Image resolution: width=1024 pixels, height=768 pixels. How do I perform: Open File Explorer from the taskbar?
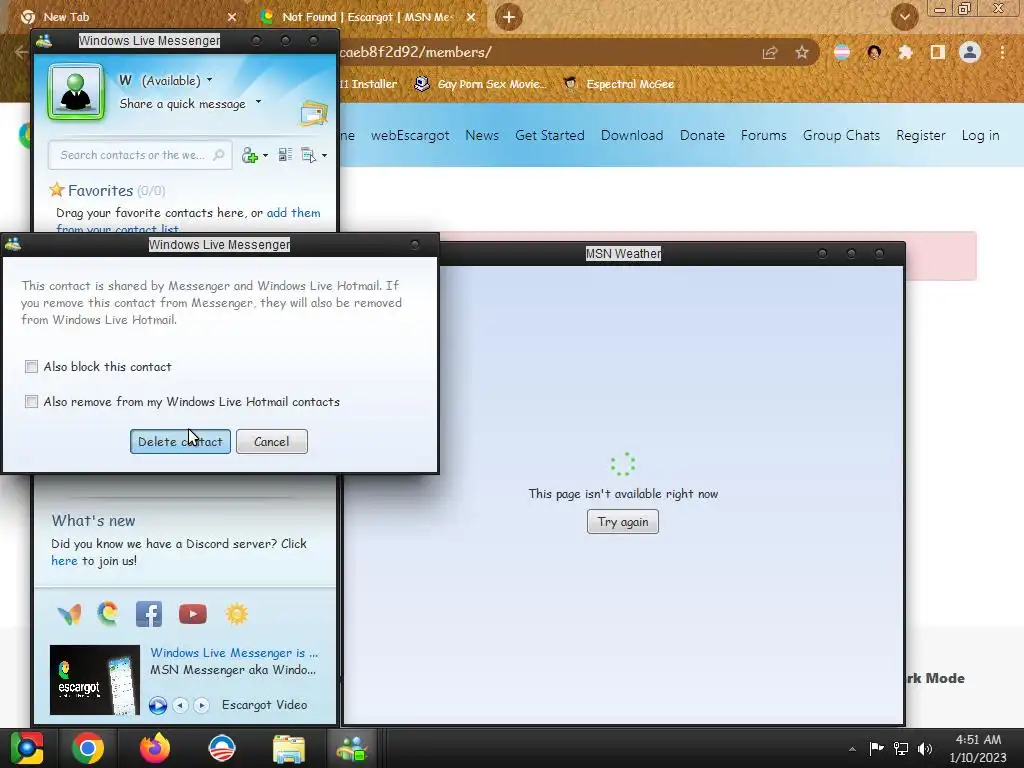pyautogui.click(x=288, y=749)
